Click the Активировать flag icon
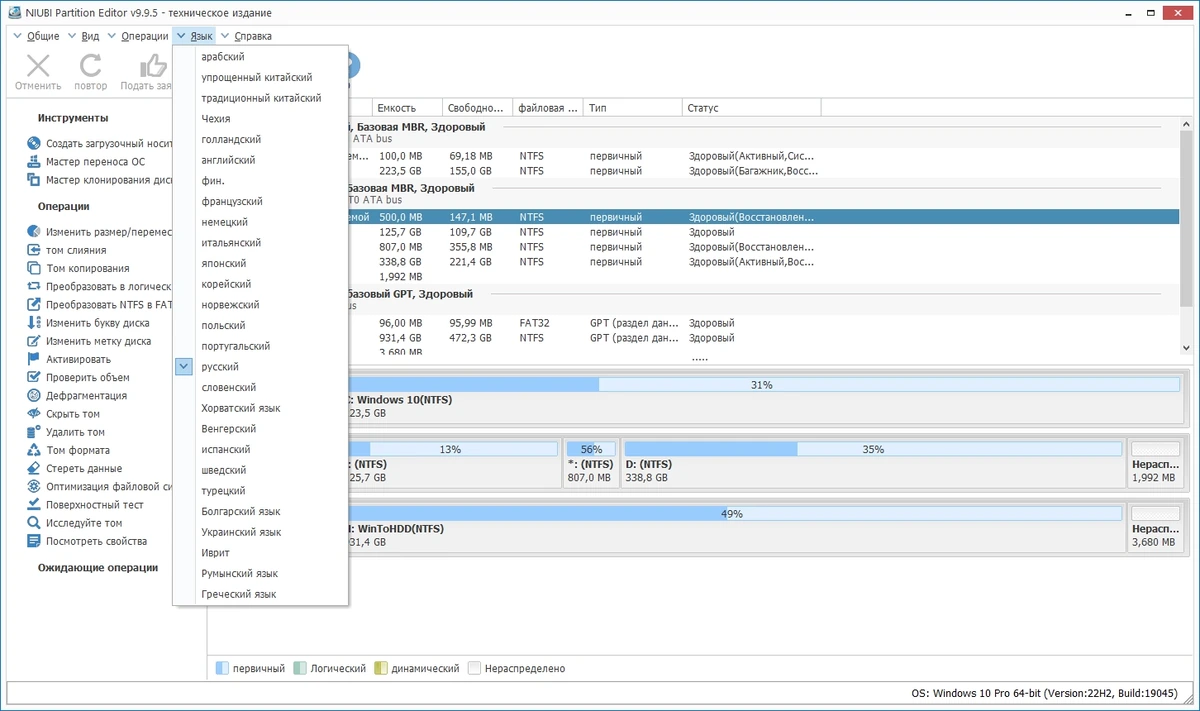Image resolution: width=1200 pixels, height=711 pixels. 34,359
